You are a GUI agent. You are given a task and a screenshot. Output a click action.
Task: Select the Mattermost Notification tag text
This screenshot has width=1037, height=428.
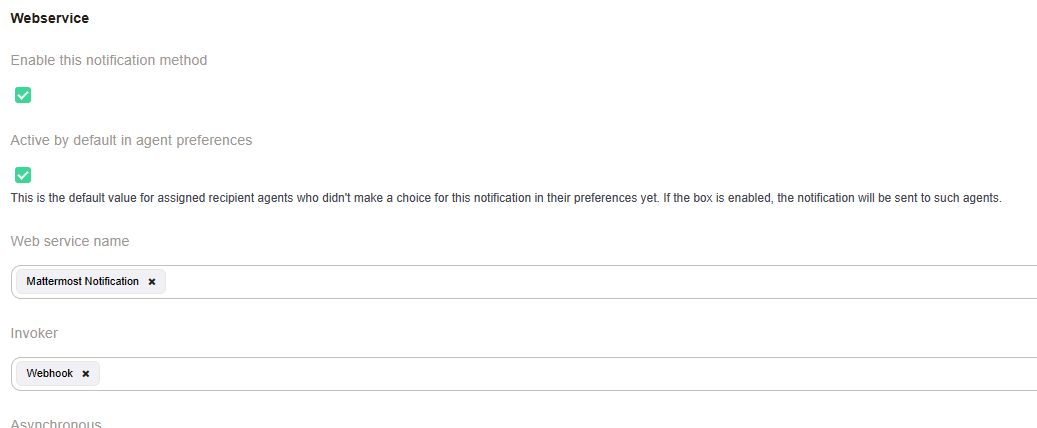83,282
